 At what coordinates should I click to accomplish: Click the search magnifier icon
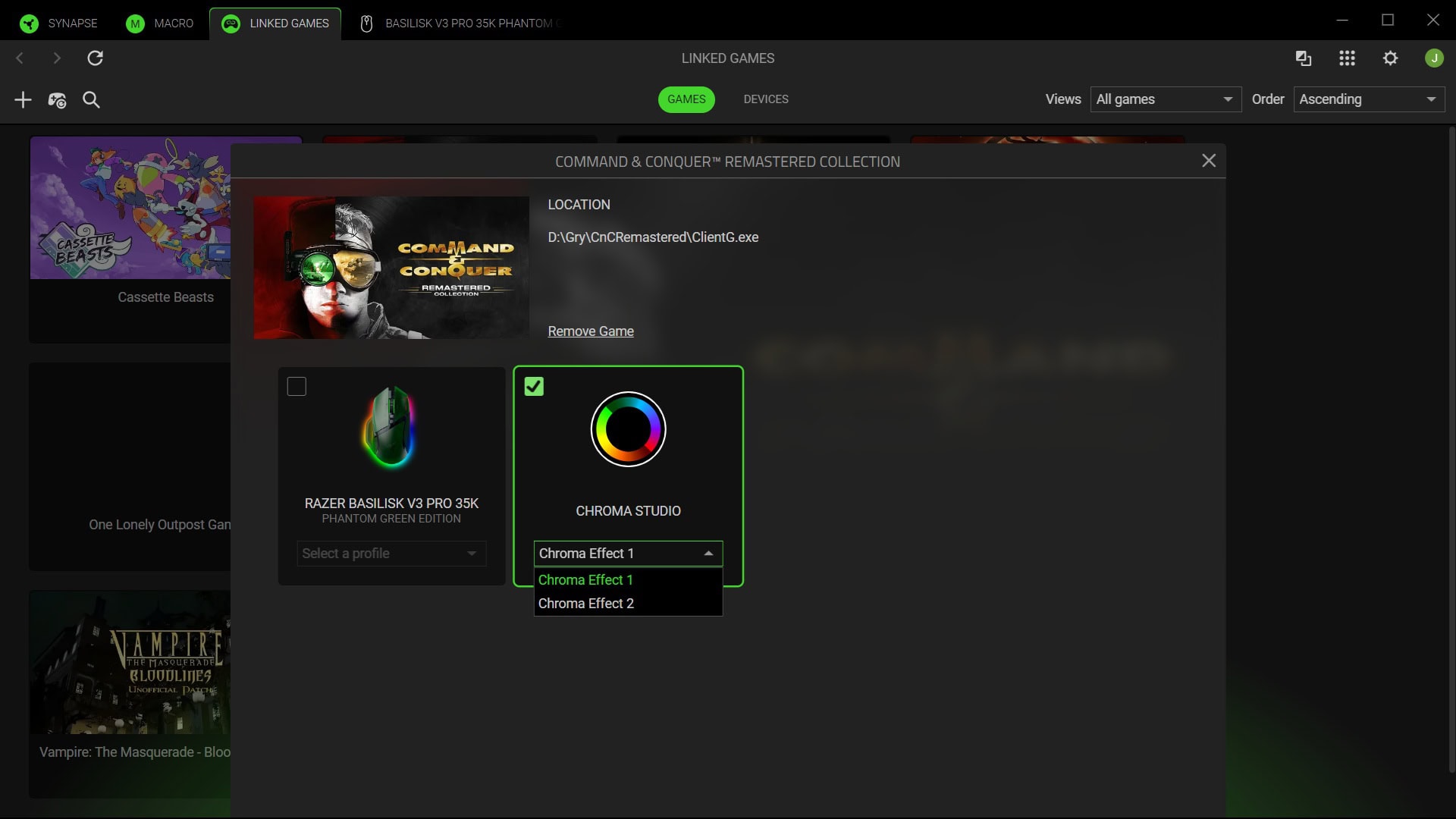click(91, 99)
